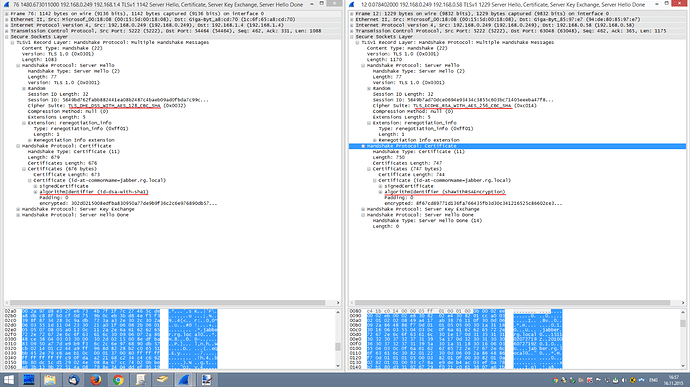Image resolution: width=690 pixels, height=387 pixels.
Task: Expand right window's Server Key Exchange handshake
Action: pos(363,209)
